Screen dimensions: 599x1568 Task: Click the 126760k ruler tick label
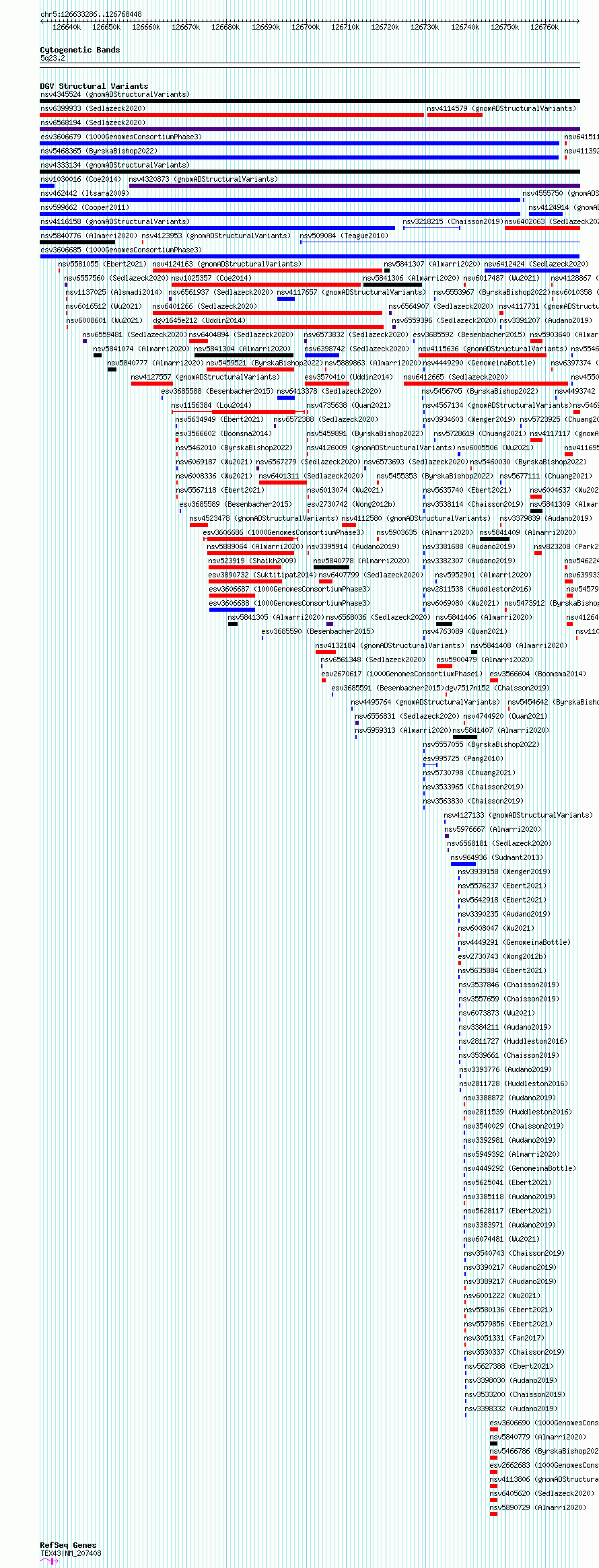[544, 28]
